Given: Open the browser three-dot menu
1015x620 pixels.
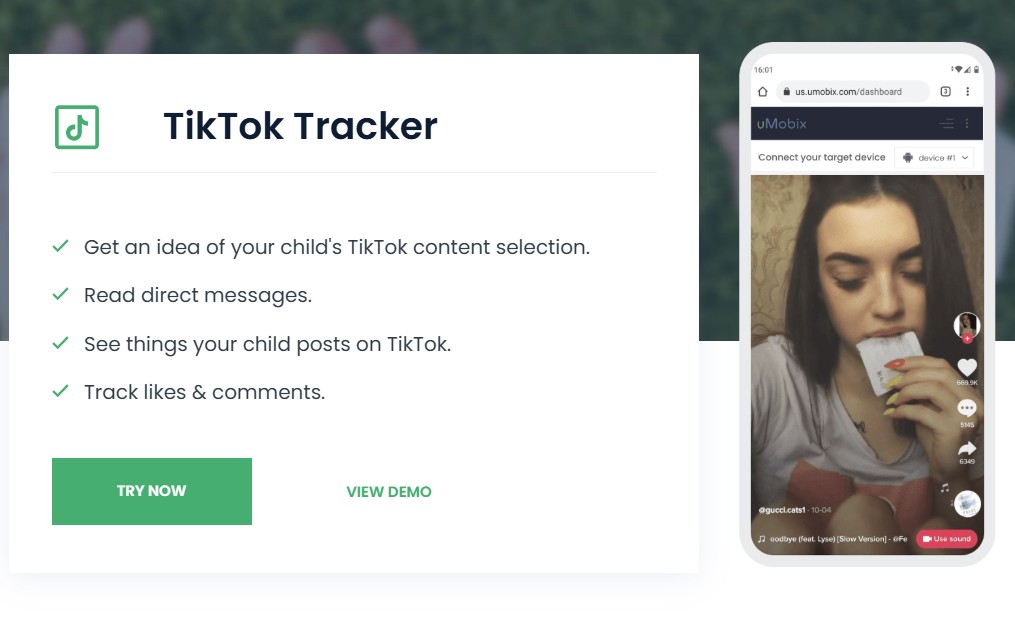Looking at the screenshot, I should tap(968, 91).
